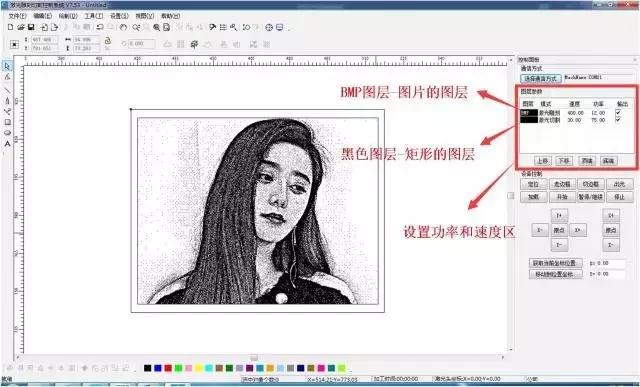Viewport: 640px width, 387px height.
Task: Click the 加载 button
Action: (533, 197)
